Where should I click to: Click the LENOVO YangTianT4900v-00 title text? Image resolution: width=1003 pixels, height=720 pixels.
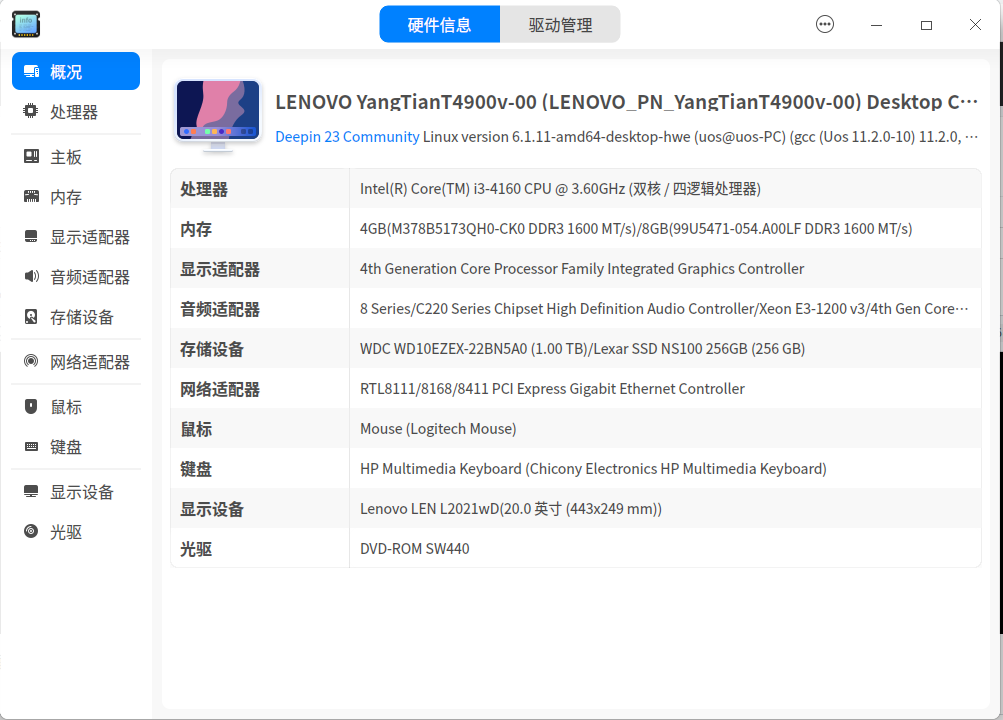point(626,102)
